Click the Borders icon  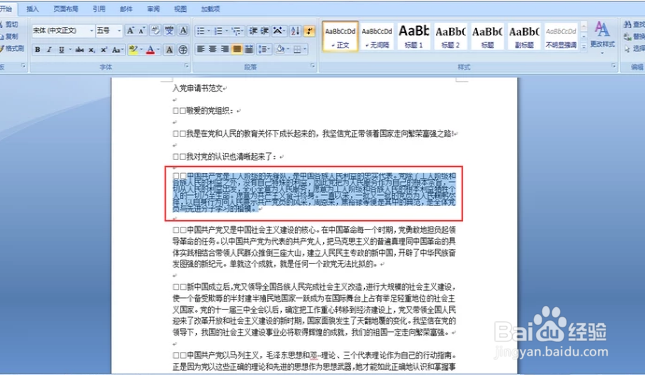[x=297, y=49]
